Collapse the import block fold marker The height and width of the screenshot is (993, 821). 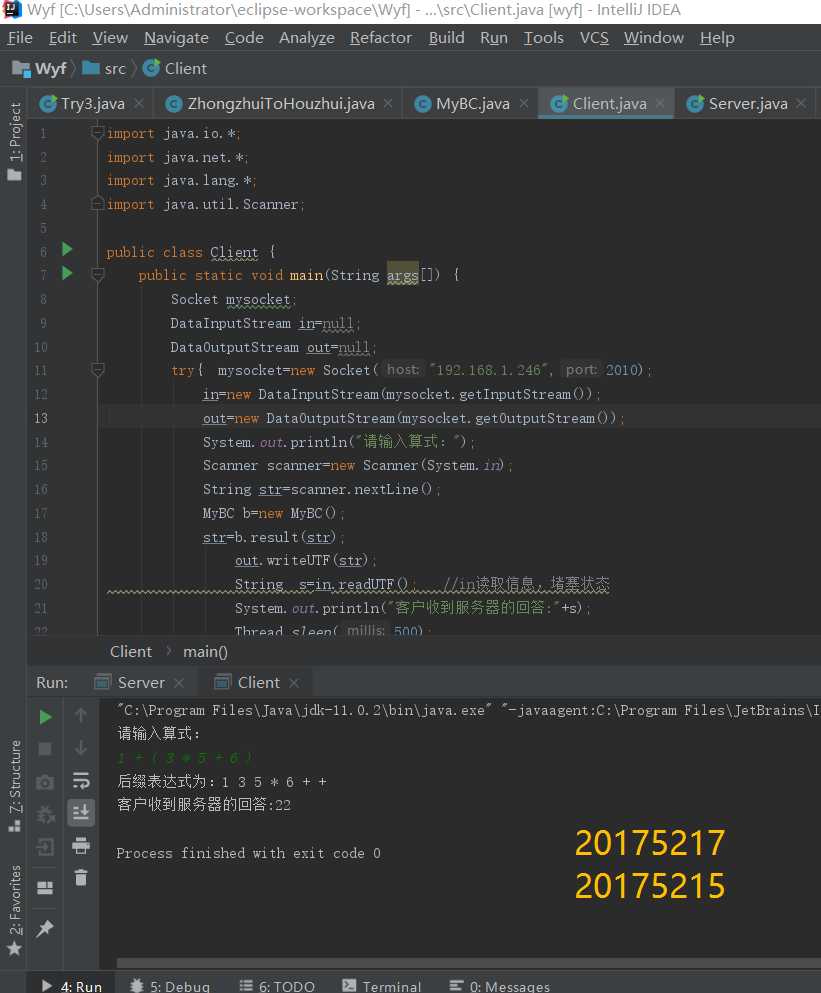point(98,133)
